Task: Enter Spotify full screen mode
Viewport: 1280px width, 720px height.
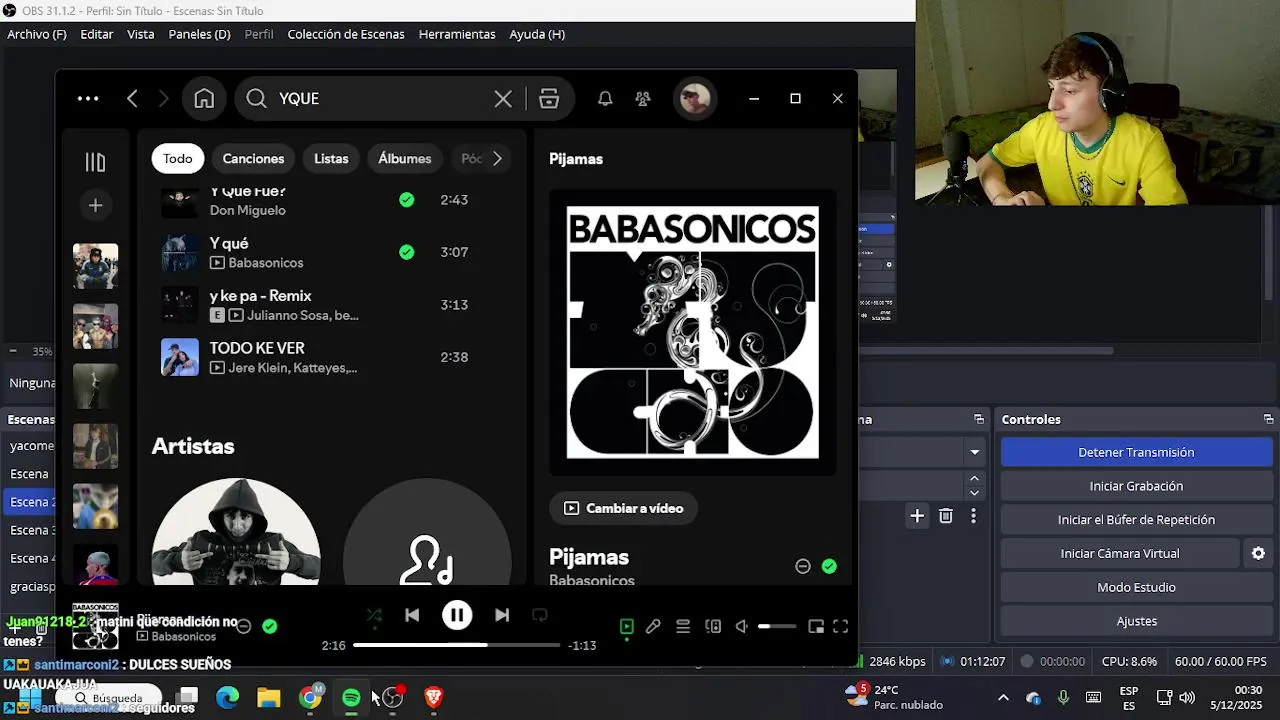Action: [841, 627]
